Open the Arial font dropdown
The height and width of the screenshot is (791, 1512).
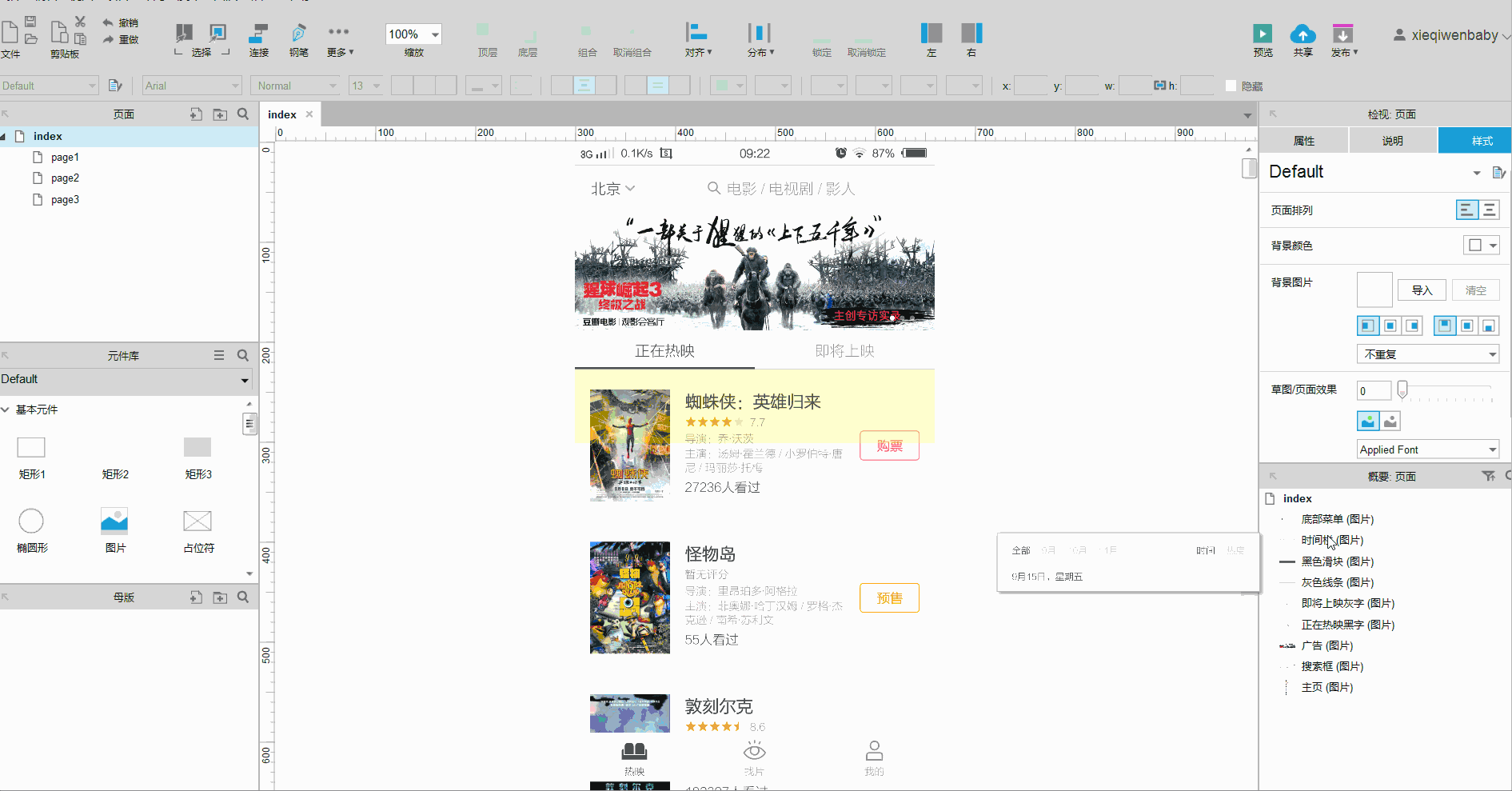tap(192, 86)
